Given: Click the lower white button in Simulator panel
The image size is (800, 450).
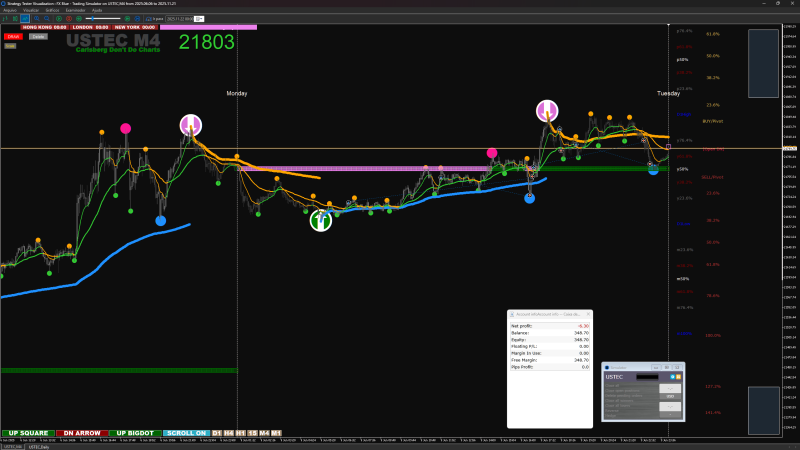Looking at the screenshot, I should [670, 407].
